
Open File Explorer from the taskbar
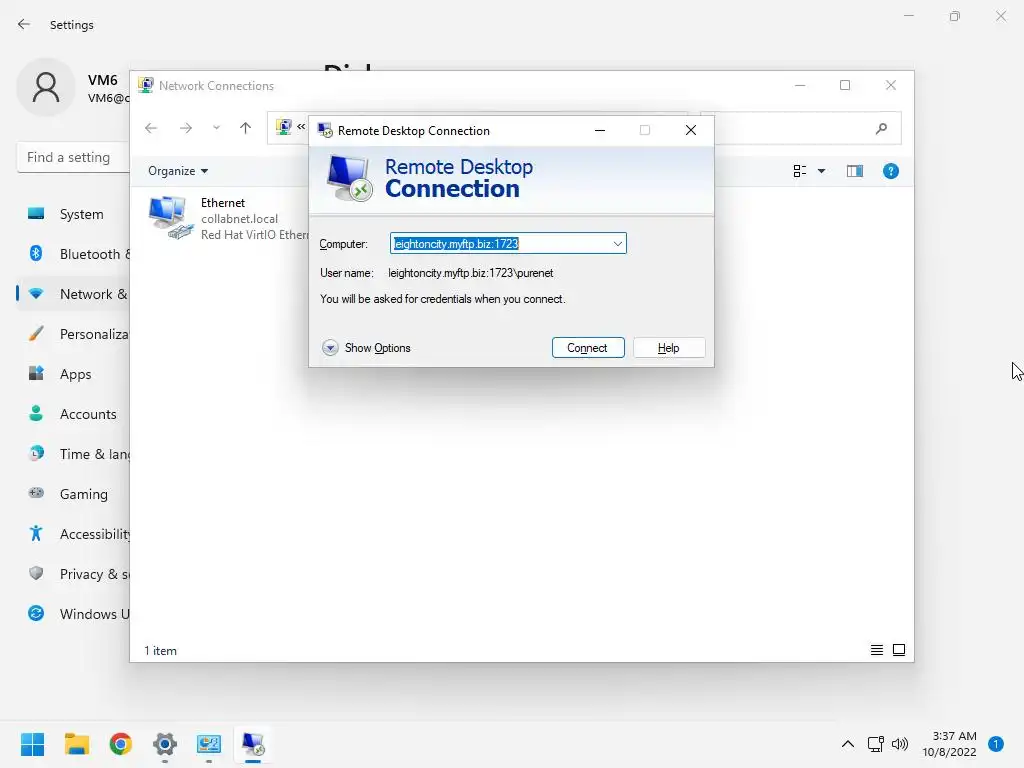click(x=76, y=744)
